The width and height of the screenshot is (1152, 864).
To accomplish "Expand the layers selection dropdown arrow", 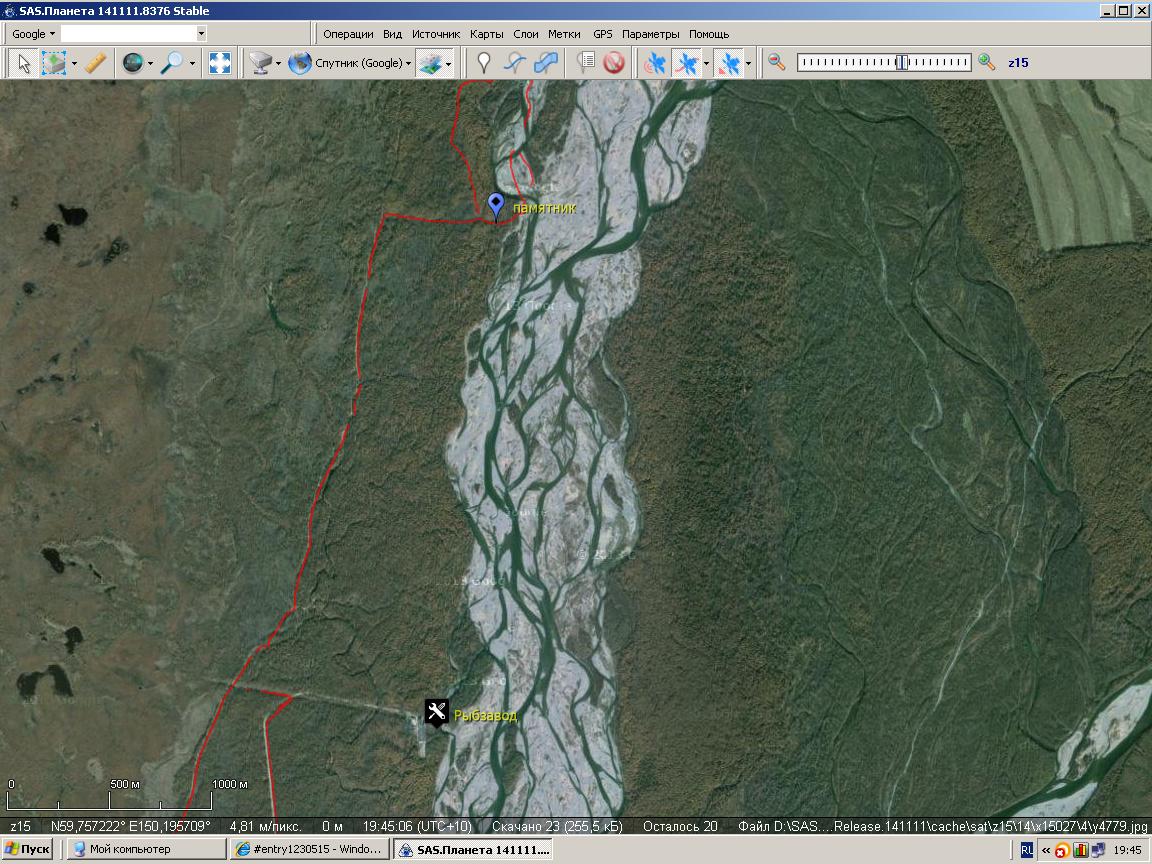I will (x=448, y=64).
